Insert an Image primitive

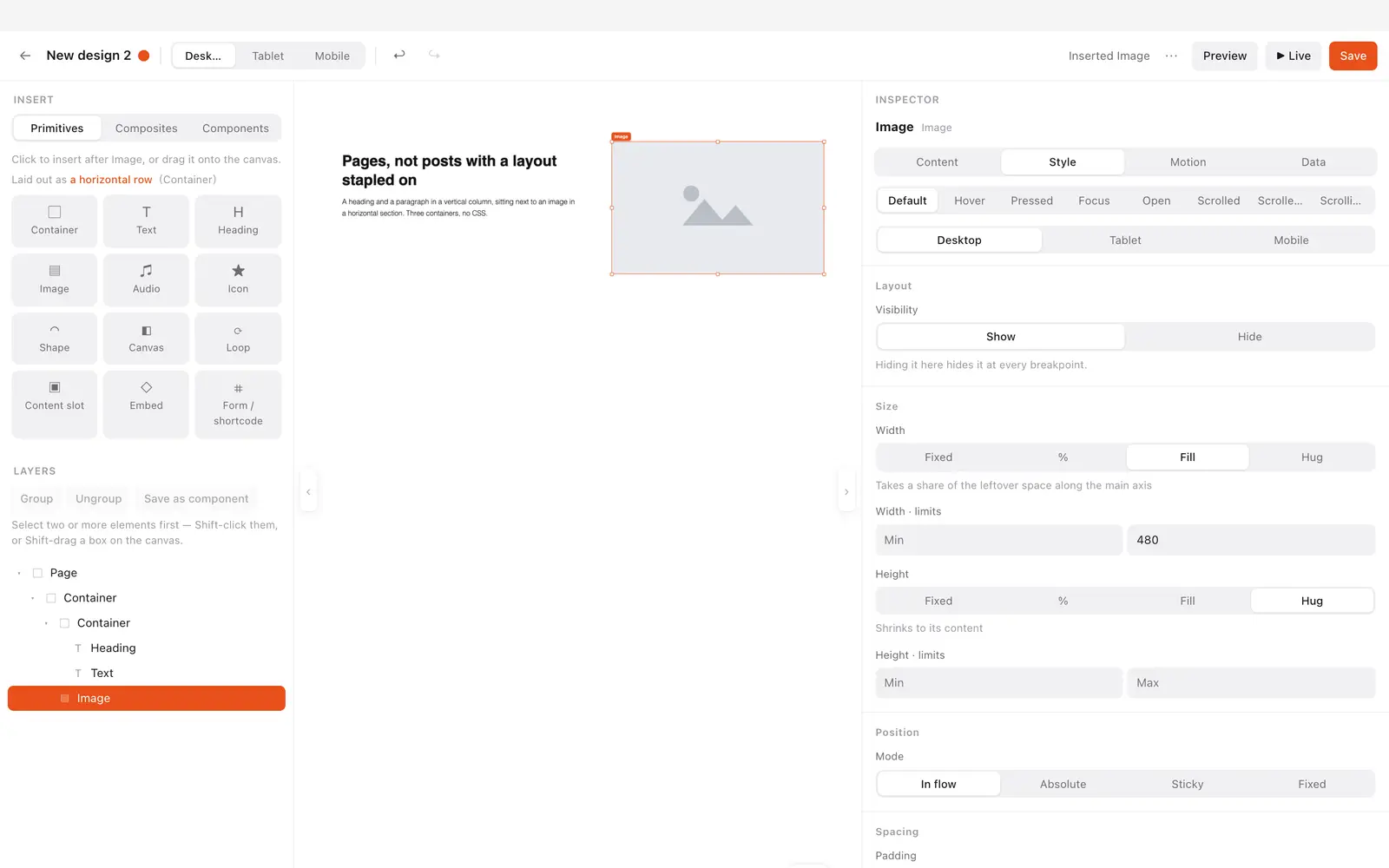point(54,279)
